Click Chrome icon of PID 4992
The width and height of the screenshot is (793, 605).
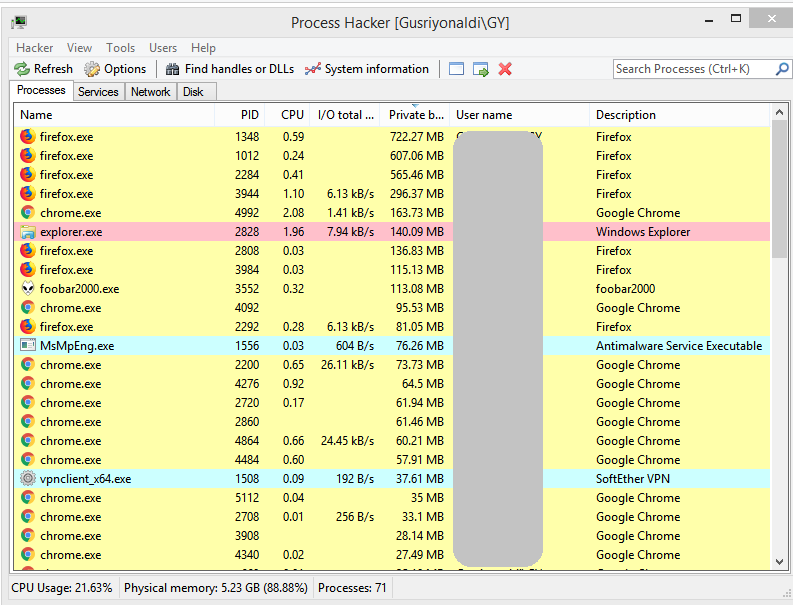(27, 212)
